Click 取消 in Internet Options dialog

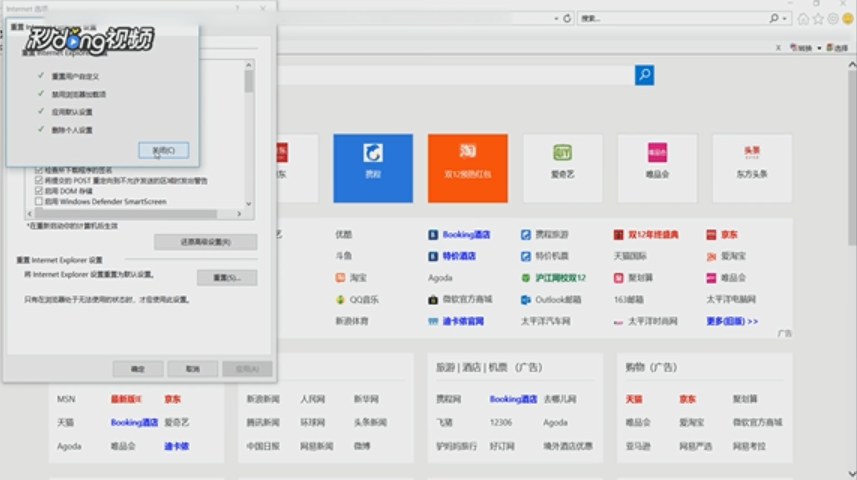(x=192, y=369)
